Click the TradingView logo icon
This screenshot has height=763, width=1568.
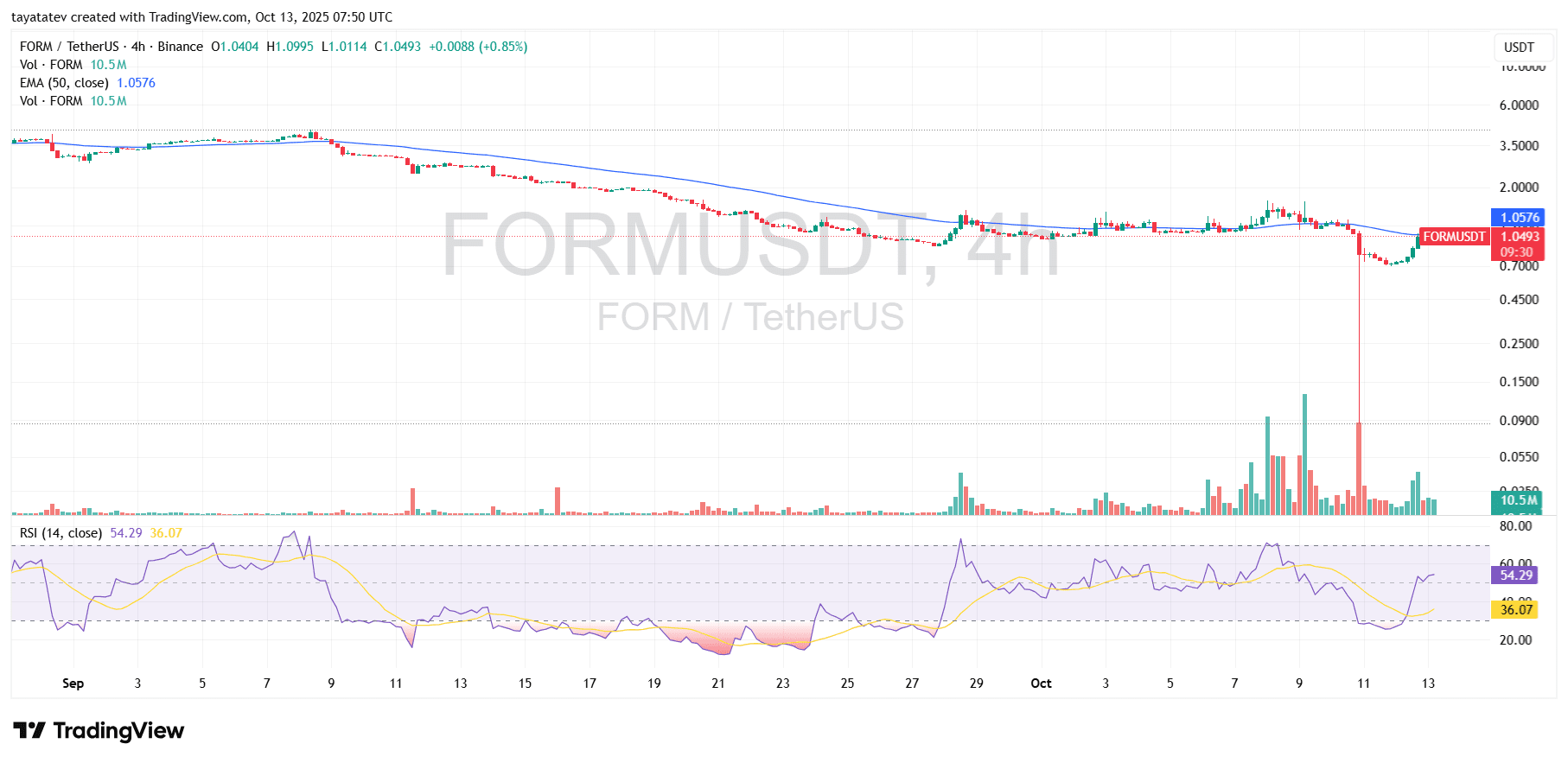coord(29,731)
